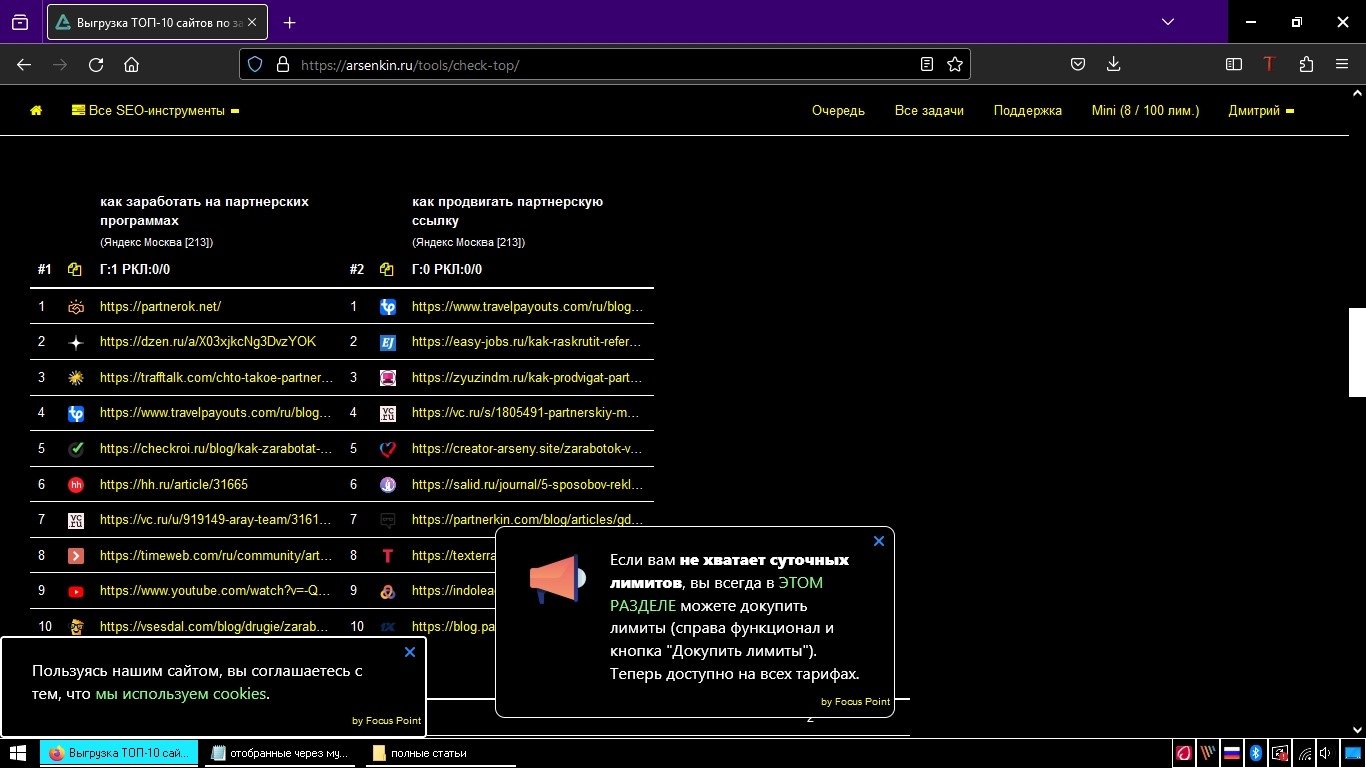Copy results of column #1
1366x768 pixels.
pyautogui.click(x=75, y=270)
